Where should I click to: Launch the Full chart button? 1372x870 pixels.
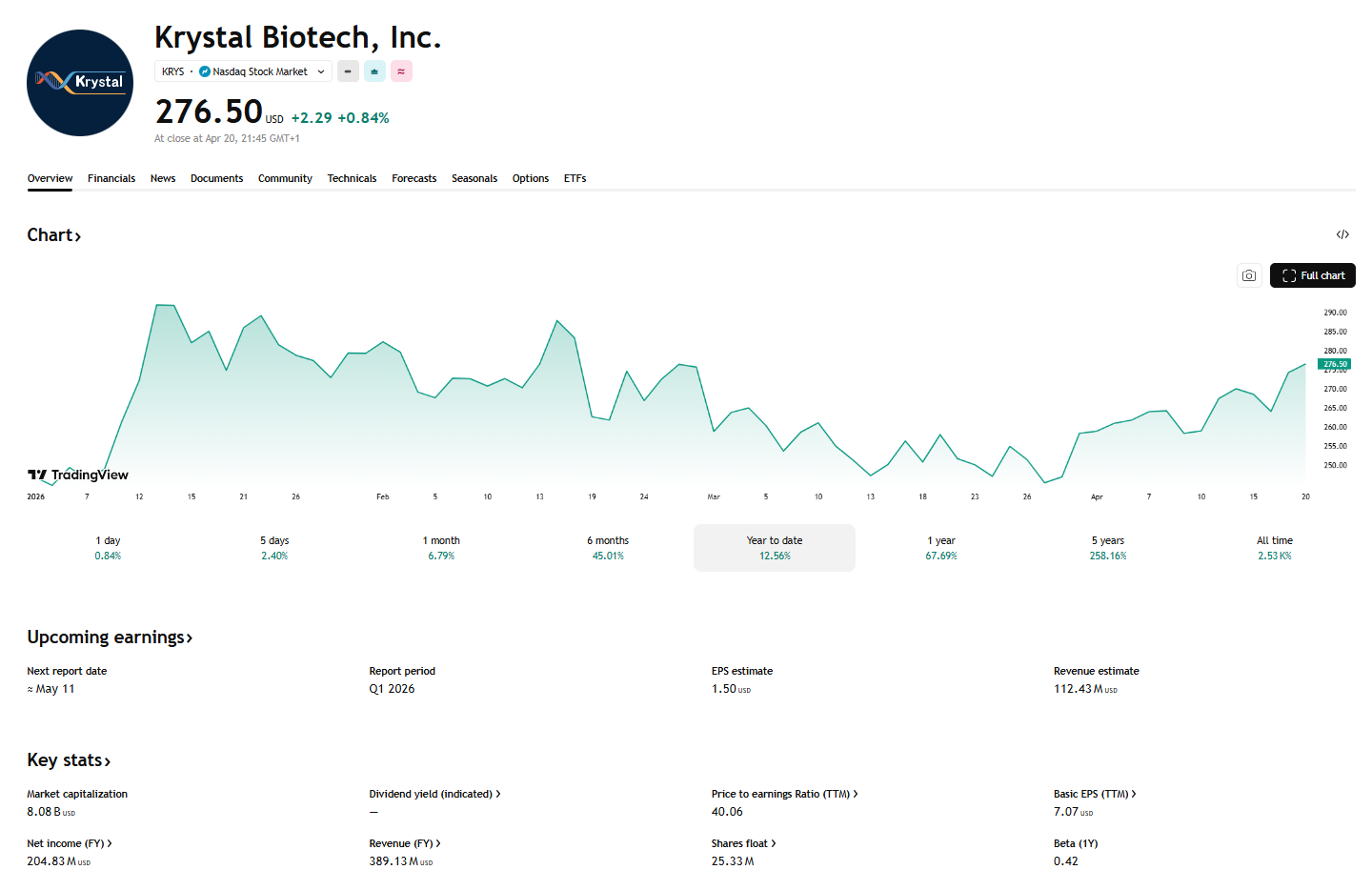coord(1313,275)
